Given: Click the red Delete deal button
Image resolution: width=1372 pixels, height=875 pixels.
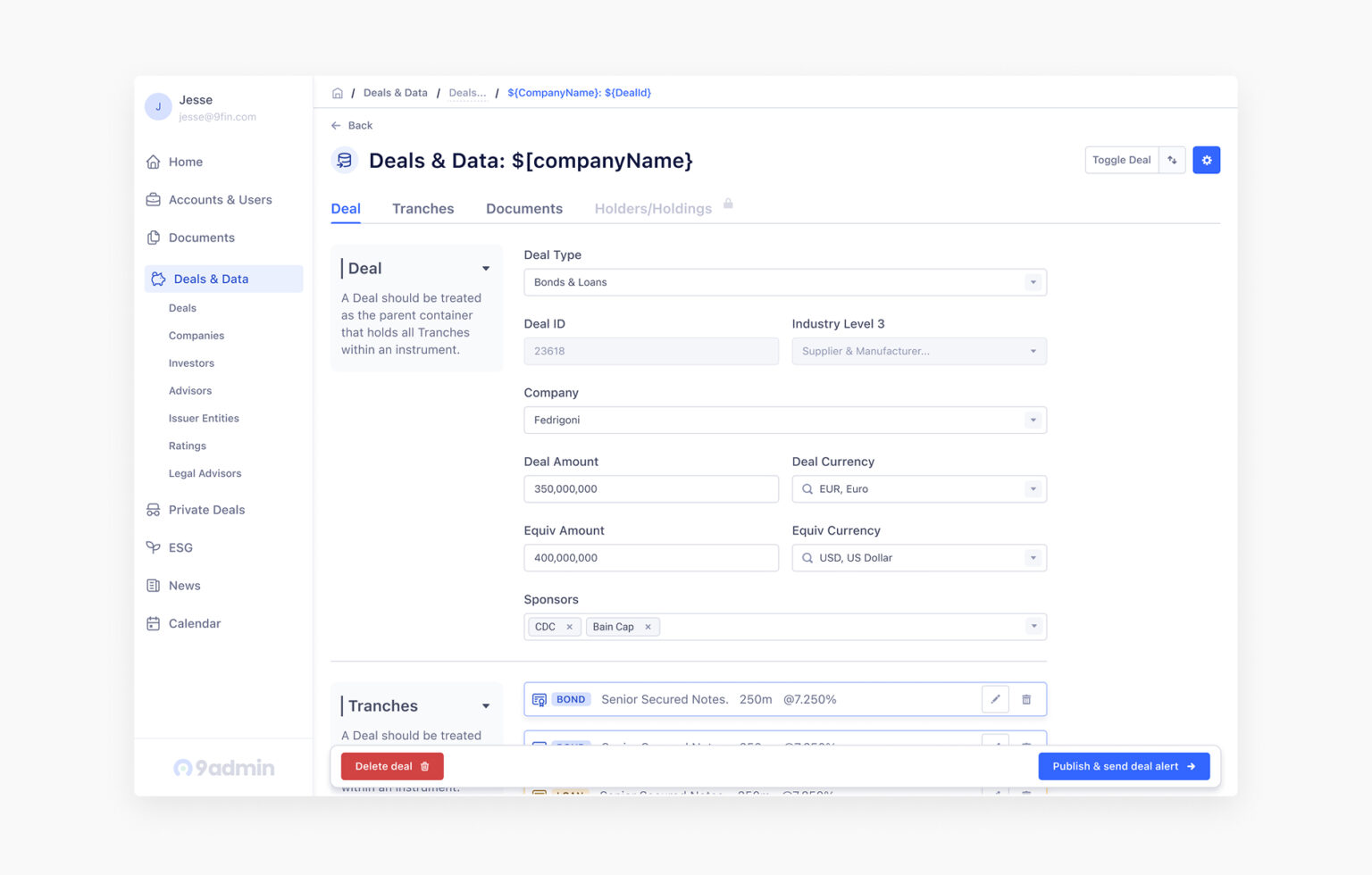Looking at the screenshot, I should click(x=392, y=766).
